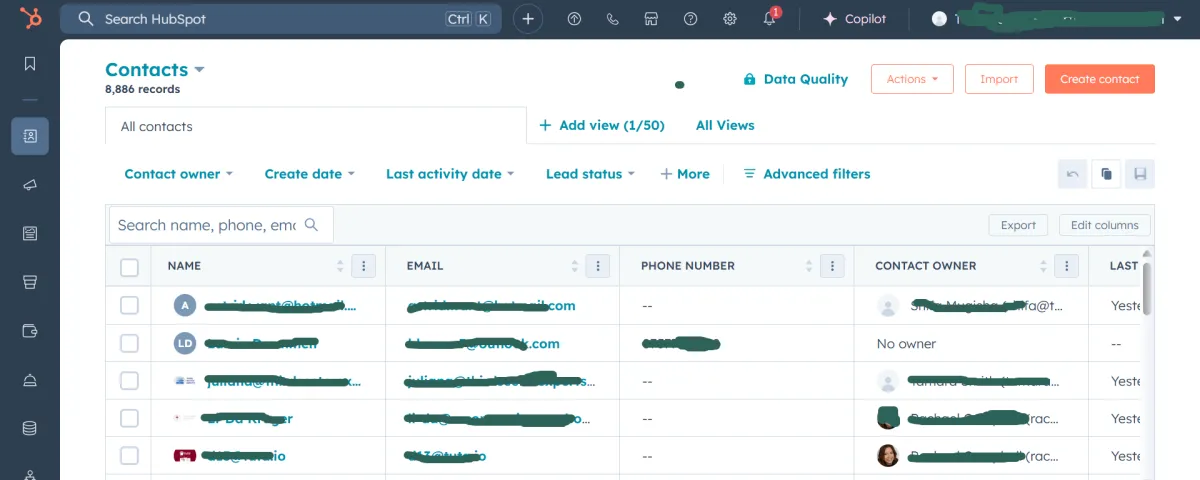Check the box for contact with A avatar
This screenshot has height=480, width=1200.
tap(129, 305)
